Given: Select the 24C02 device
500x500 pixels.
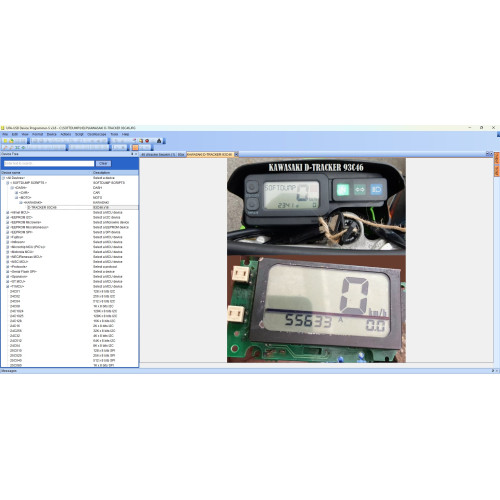Looking at the screenshot, I should pyautogui.click(x=15, y=296).
